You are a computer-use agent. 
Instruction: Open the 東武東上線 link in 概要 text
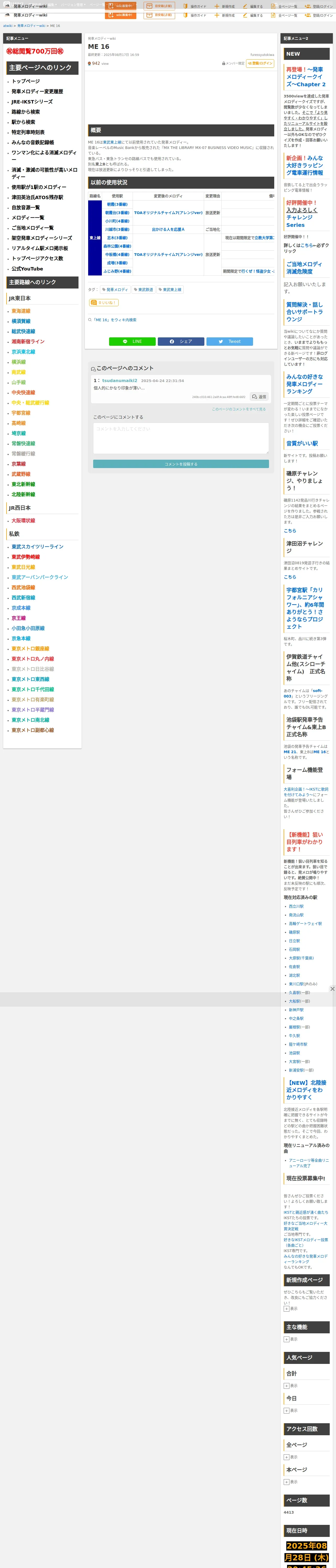(112, 142)
